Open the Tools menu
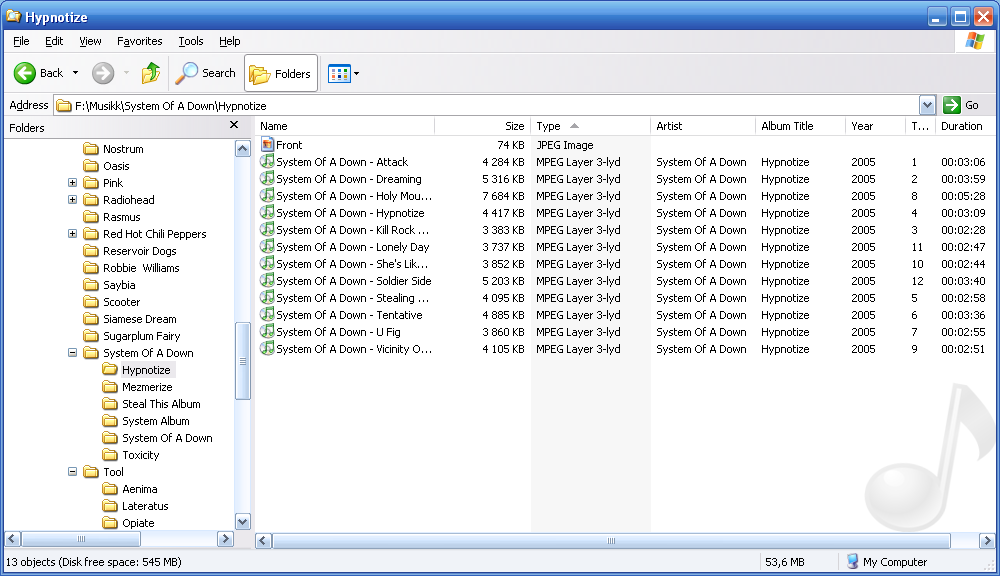The image size is (1000, 576). point(191,41)
